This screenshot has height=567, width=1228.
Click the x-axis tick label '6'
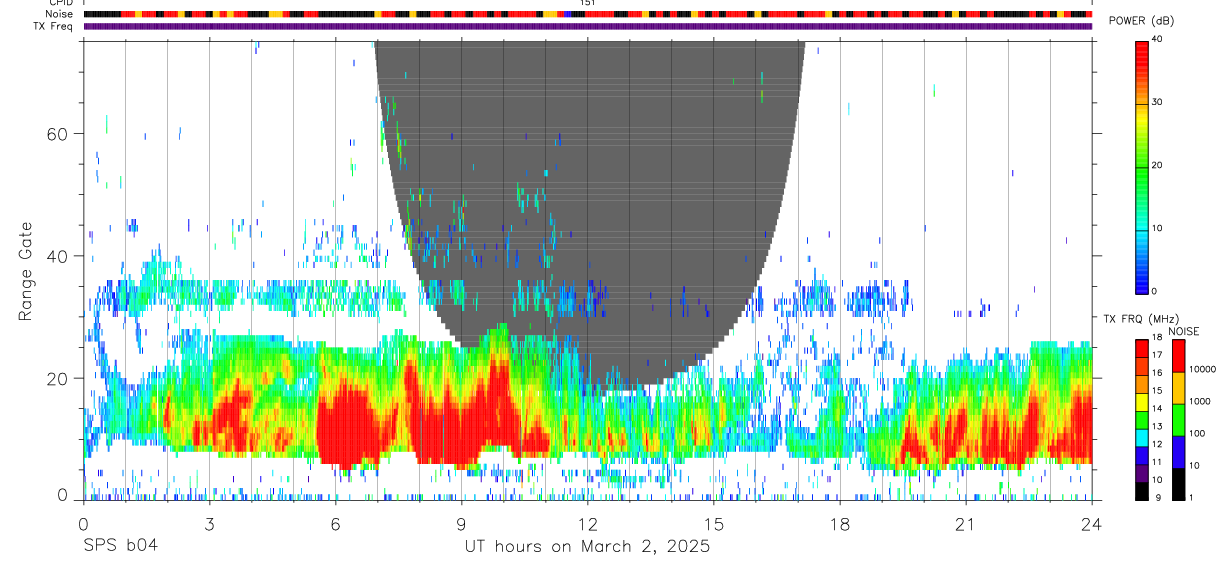coord(335,524)
